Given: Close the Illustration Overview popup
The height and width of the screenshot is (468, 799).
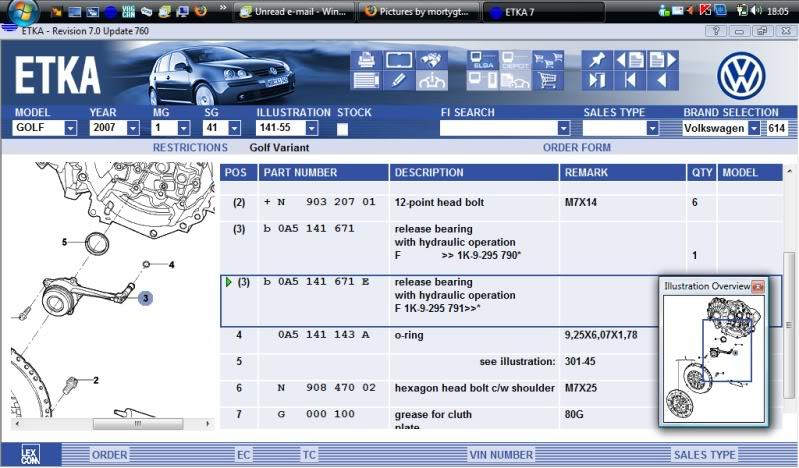Looking at the screenshot, I should click(x=758, y=287).
